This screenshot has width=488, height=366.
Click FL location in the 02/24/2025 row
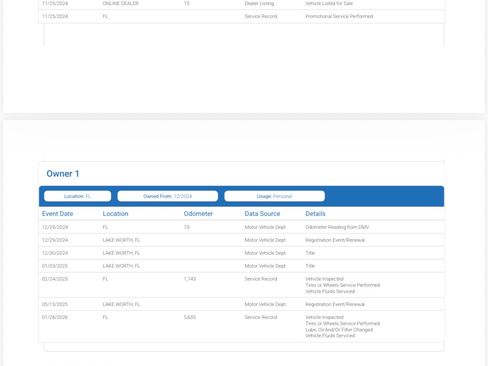(105, 279)
